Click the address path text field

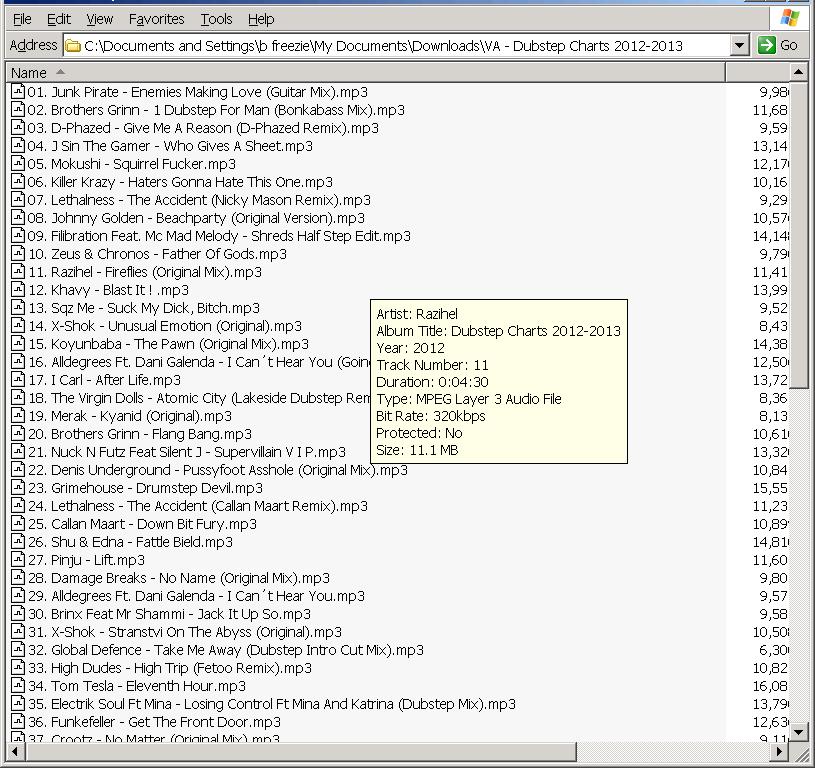click(x=400, y=45)
